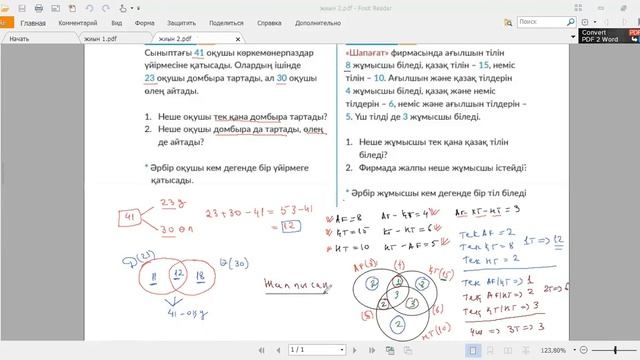
Task: Select facing pages view mode
Action: tap(508, 350)
